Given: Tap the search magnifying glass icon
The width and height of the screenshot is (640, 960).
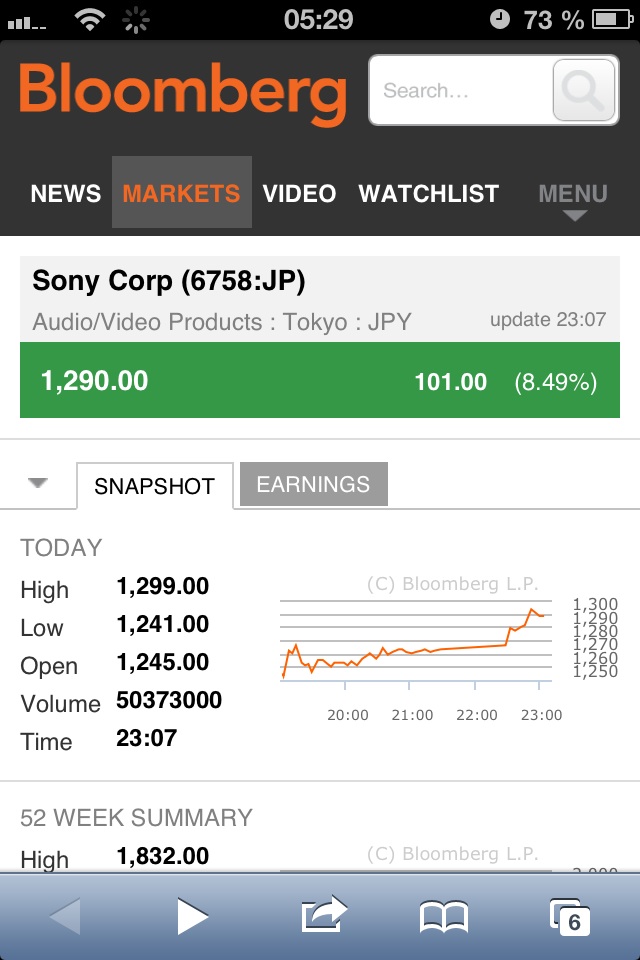Looking at the screenshot, I should click(582, 91).
